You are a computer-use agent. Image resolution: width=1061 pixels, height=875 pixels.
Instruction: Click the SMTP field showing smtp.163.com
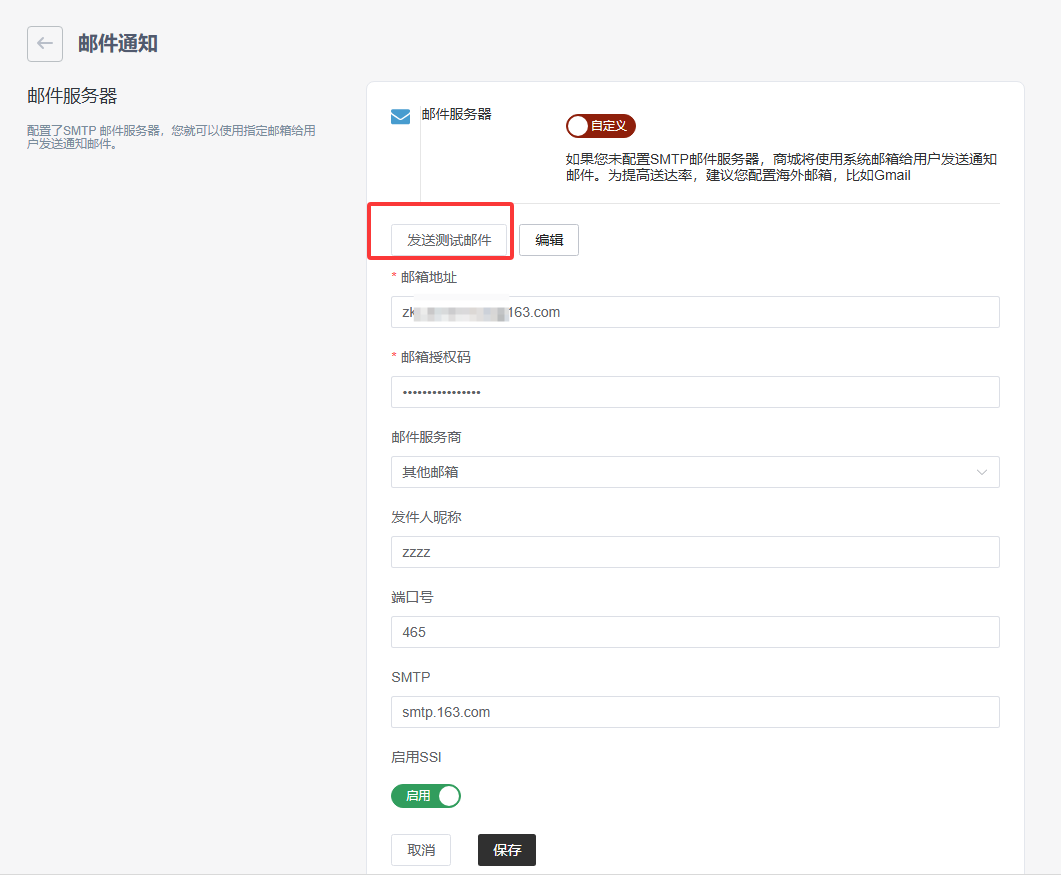tap(694, 712)
